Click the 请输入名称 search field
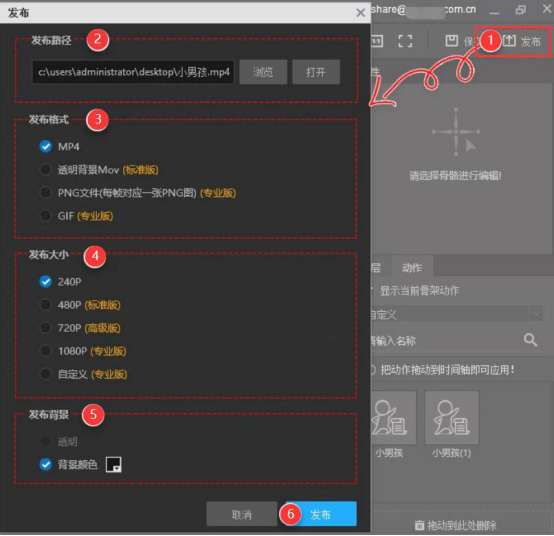Viewport: 554px width, 536px height. click(x=446, y=341)
